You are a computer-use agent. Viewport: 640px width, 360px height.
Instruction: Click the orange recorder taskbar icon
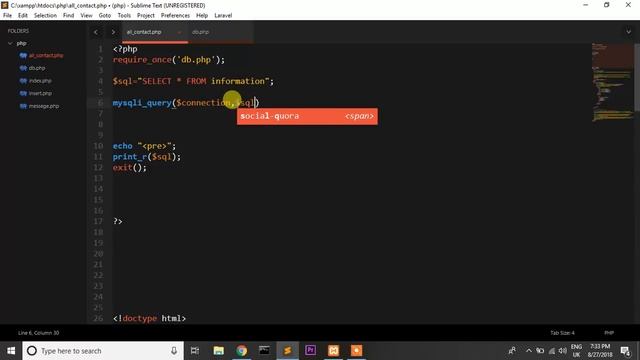(356, 351)
